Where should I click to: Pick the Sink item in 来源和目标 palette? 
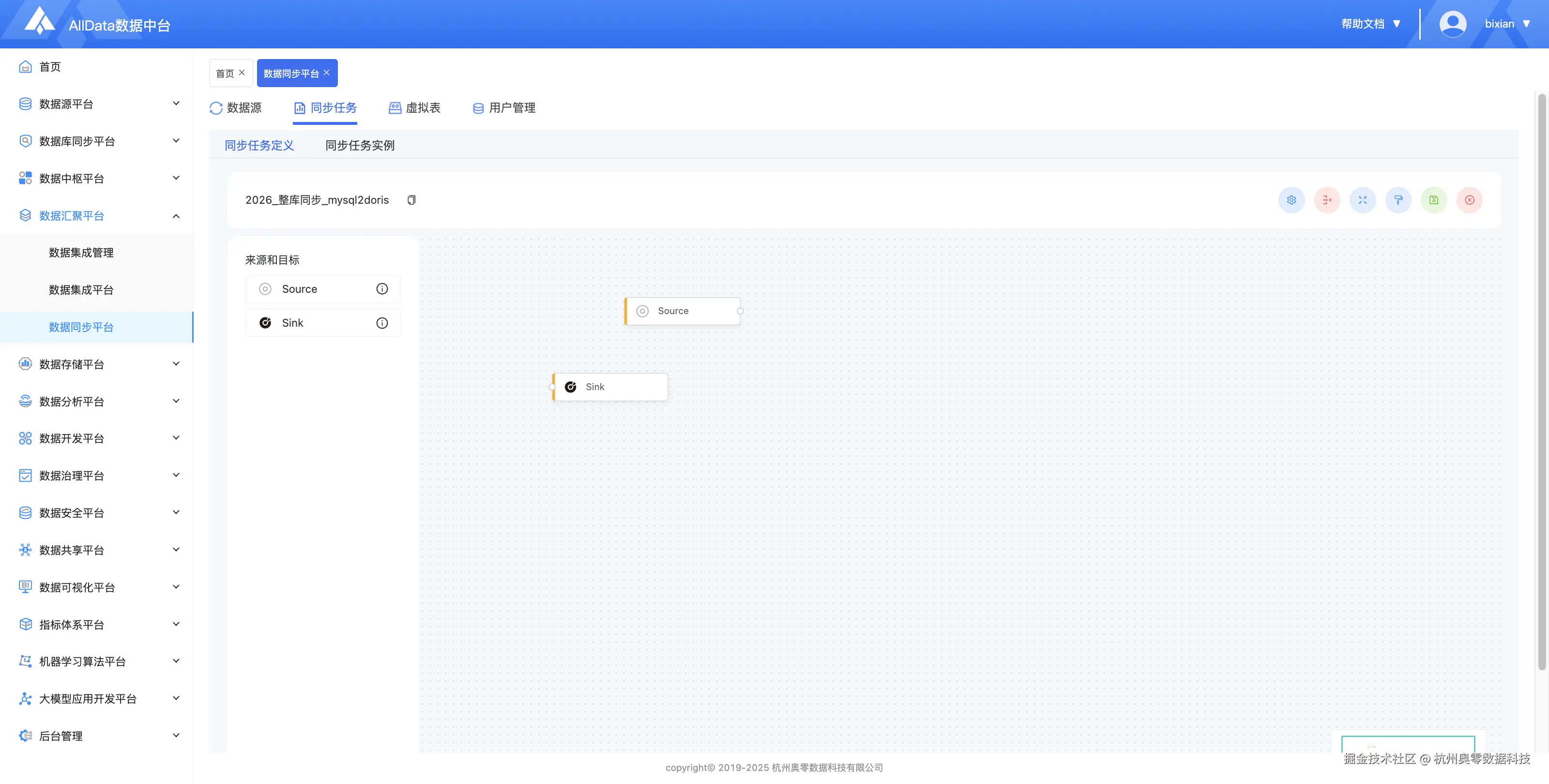tap(323, 323)
